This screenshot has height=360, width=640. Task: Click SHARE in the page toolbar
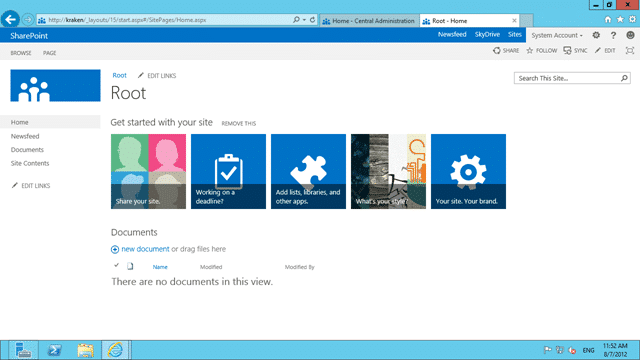click(x=506, y=51)
